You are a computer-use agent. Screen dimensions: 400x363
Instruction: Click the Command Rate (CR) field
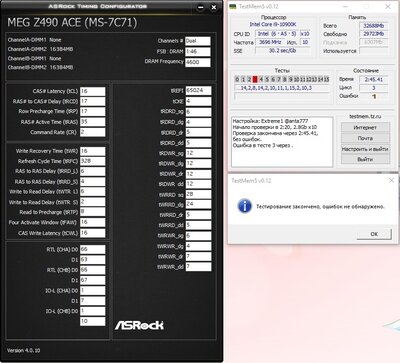[x=92, y=132]
